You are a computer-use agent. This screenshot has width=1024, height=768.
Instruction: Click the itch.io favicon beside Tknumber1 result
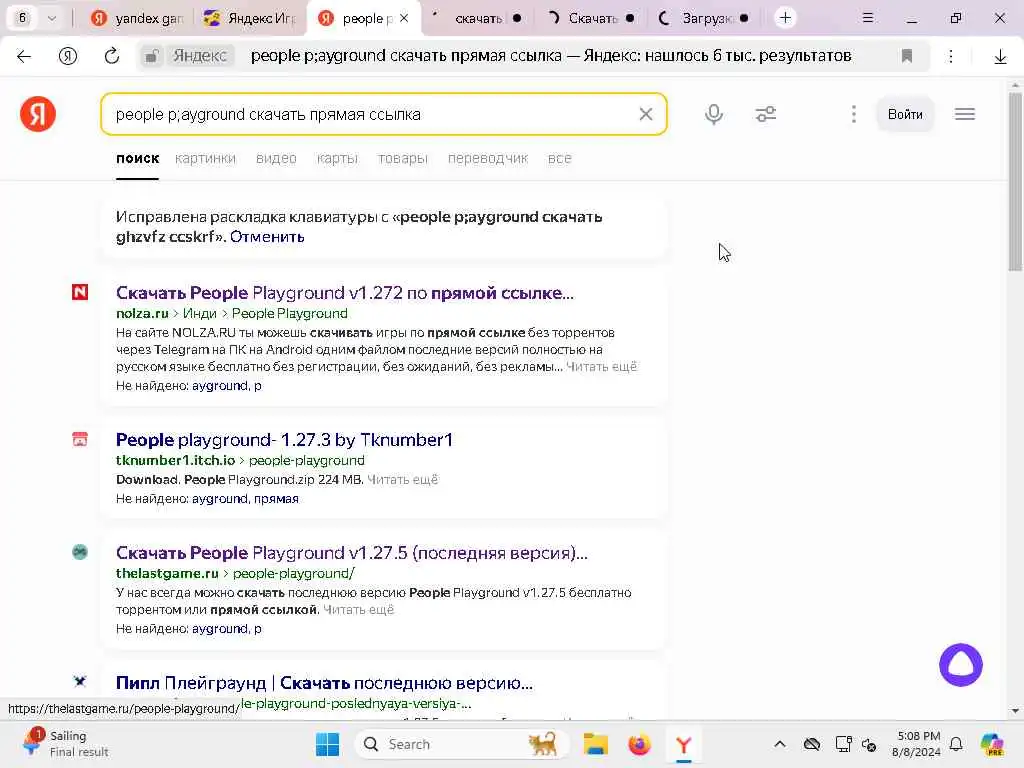pos(80,439)
